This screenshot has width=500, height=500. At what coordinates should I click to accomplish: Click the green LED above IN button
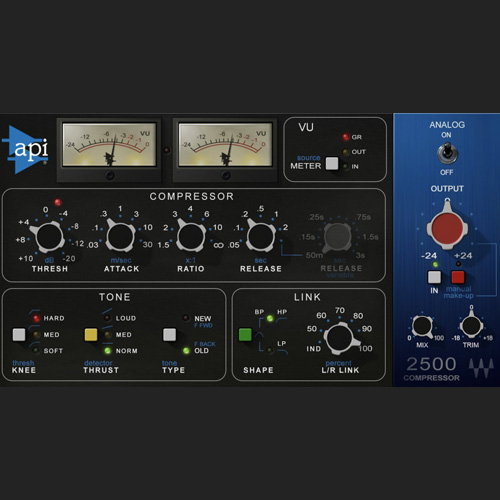coord(435,264)
